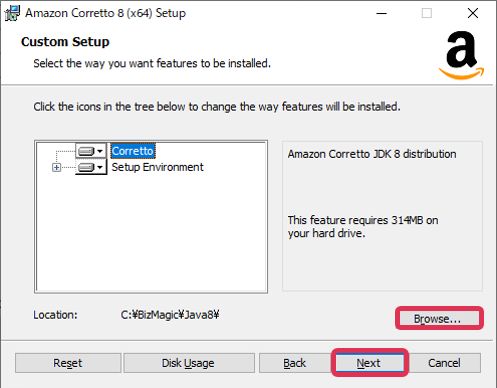Close the Amazon Corretto setup window
Screen dimensions: 497x388
pos(473,13)
